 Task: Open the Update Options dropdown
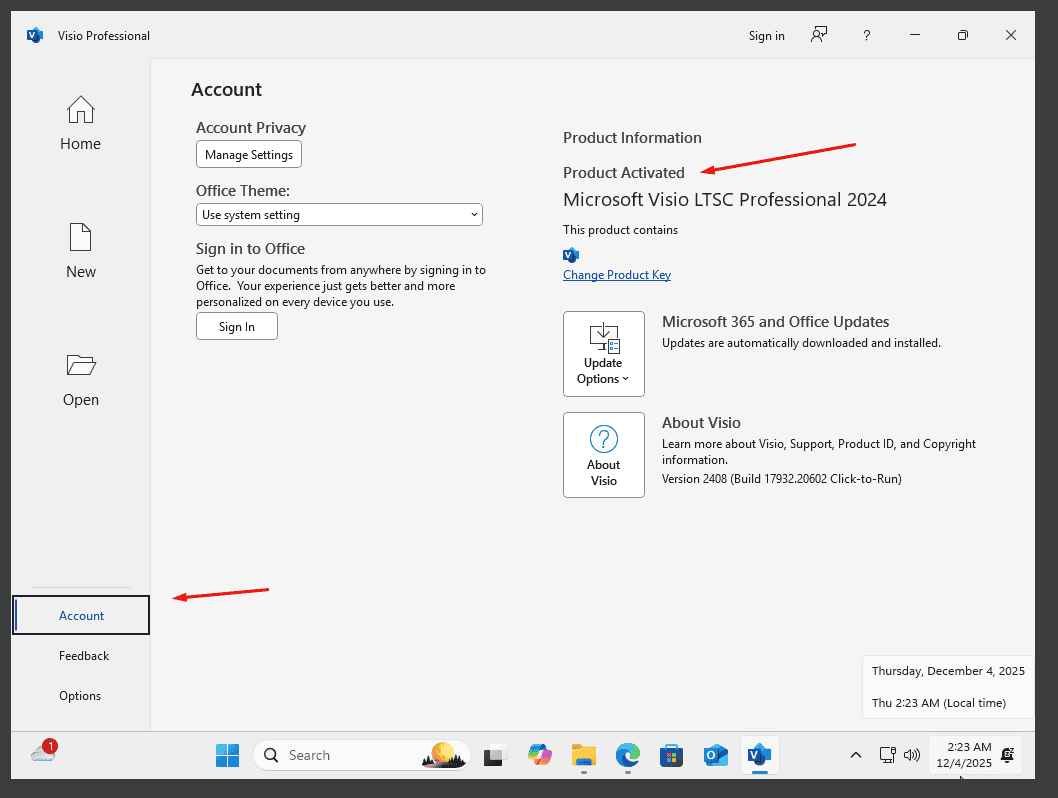603,353
